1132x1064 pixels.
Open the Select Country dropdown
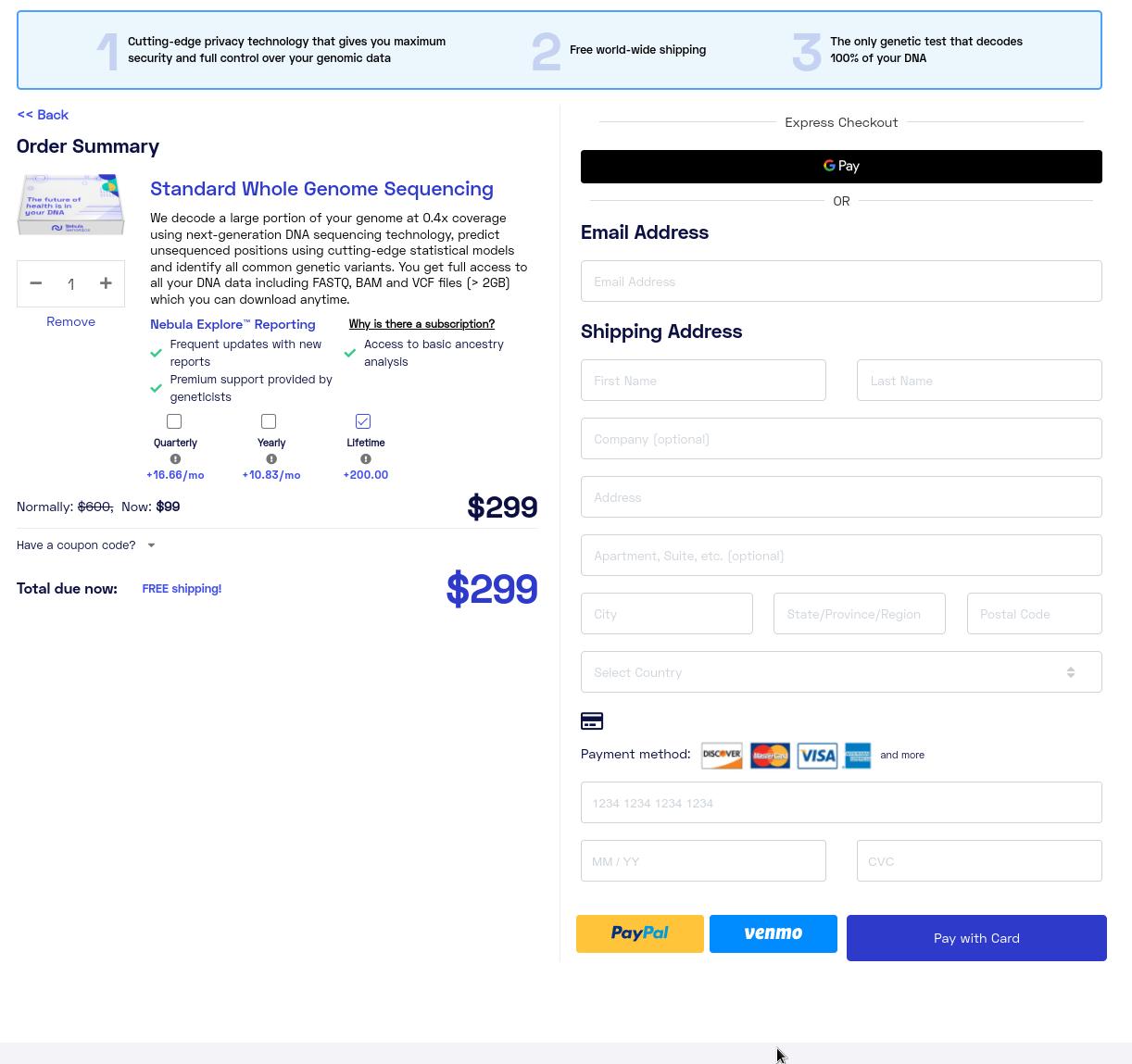pos(841,672)
